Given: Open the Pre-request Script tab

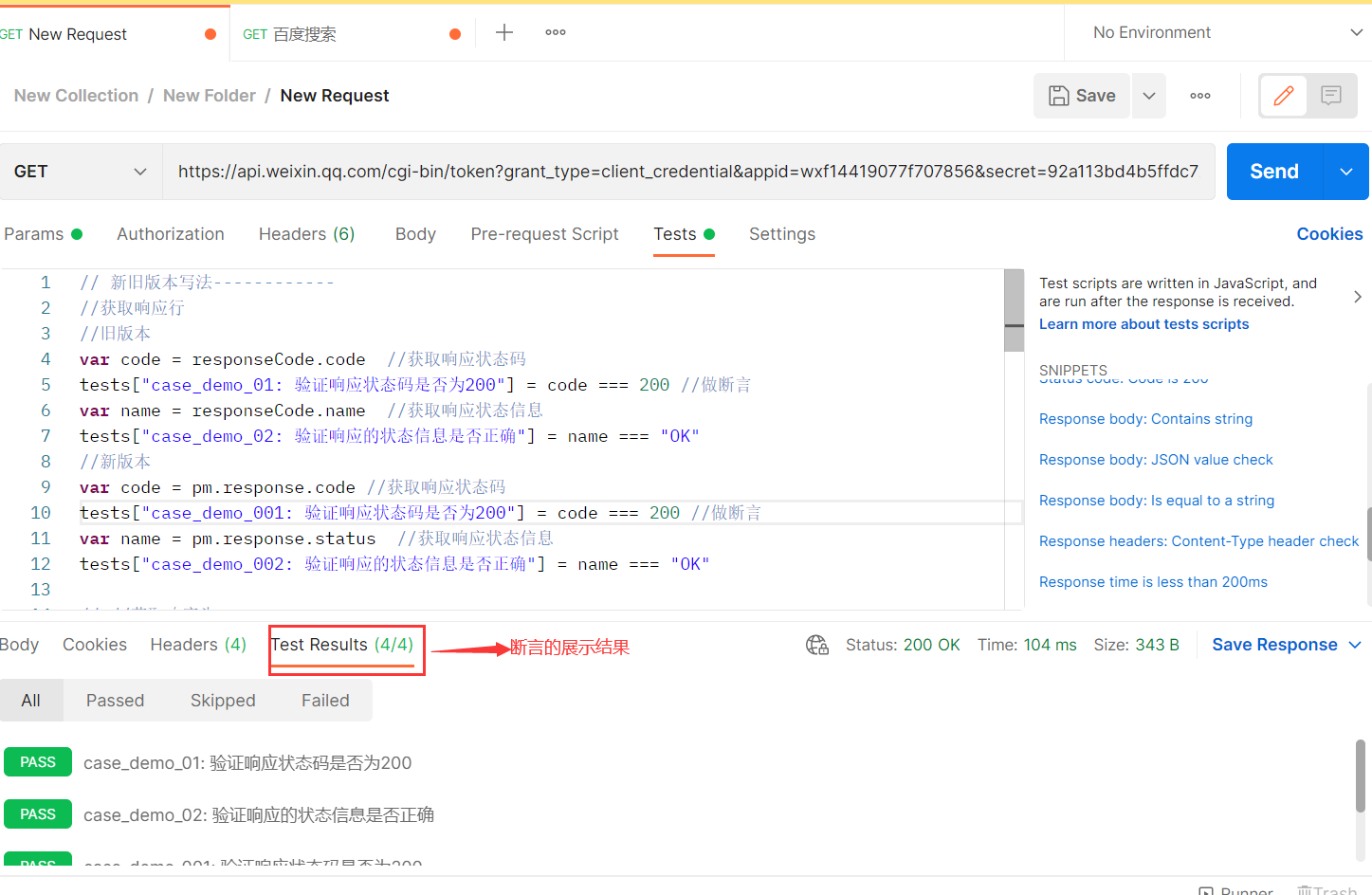Looking at the screenshot, I should pyautogui.click(x=544, y=234).
